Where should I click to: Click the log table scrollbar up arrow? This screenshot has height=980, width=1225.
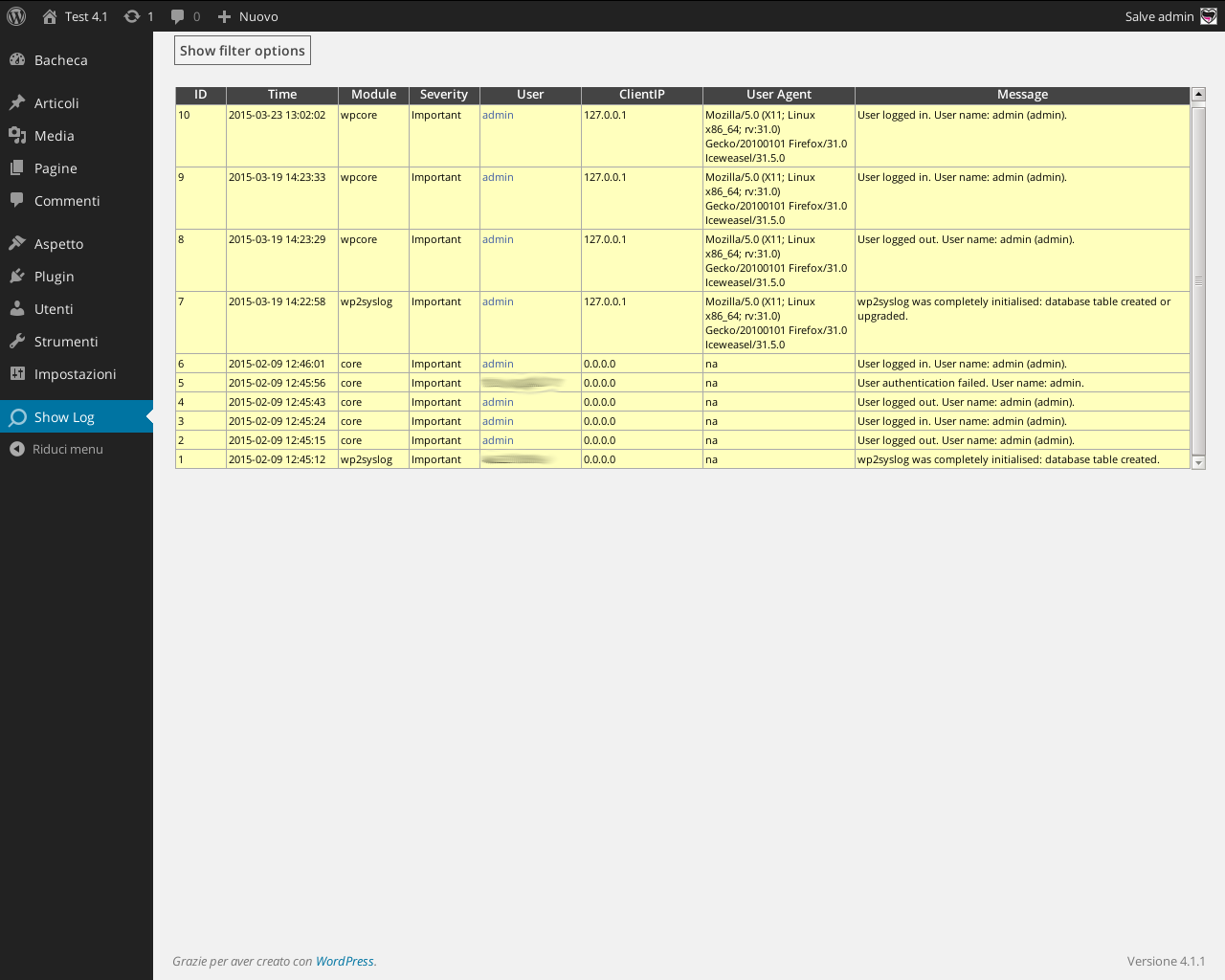click(1198, 94)
